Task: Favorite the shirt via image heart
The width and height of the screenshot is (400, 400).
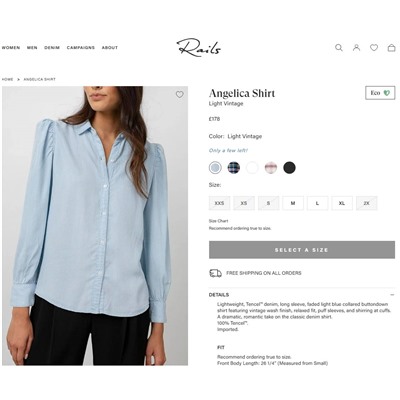Action: (x=180, y=94)
